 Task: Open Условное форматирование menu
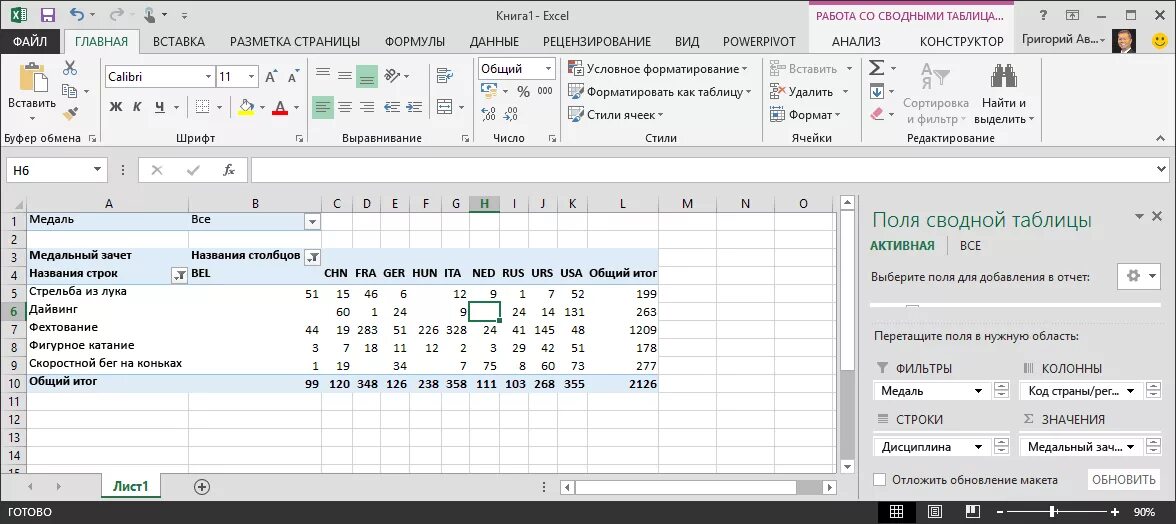pyautogui.click(x=658, y=69)
